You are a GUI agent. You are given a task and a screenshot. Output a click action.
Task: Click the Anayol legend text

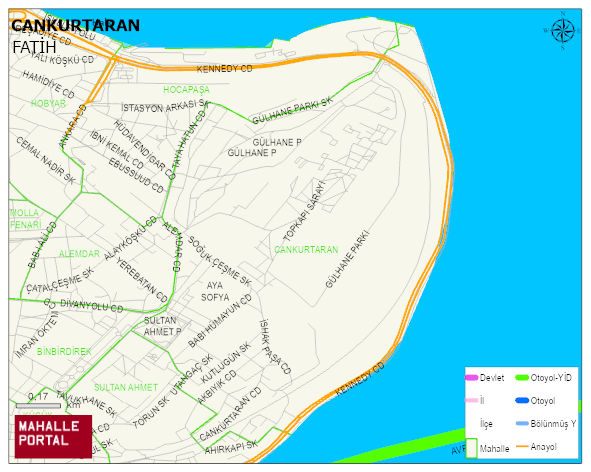pos(543,447)
